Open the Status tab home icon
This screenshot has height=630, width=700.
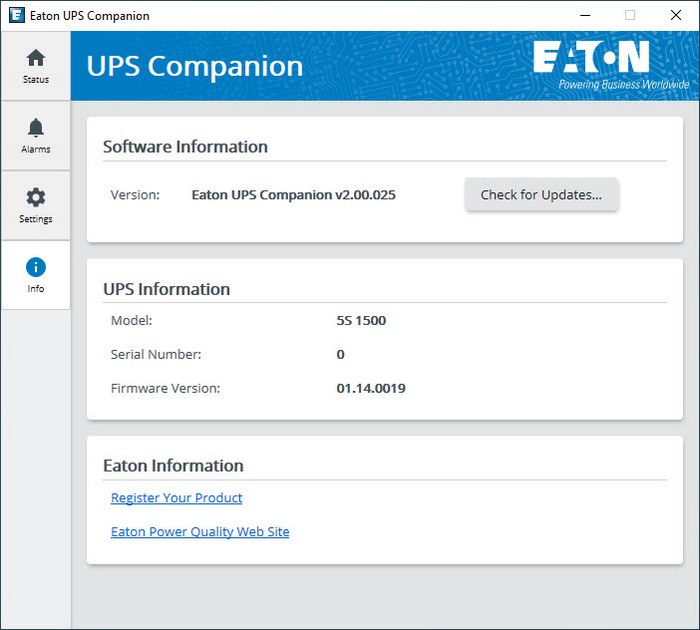point(36,58)
